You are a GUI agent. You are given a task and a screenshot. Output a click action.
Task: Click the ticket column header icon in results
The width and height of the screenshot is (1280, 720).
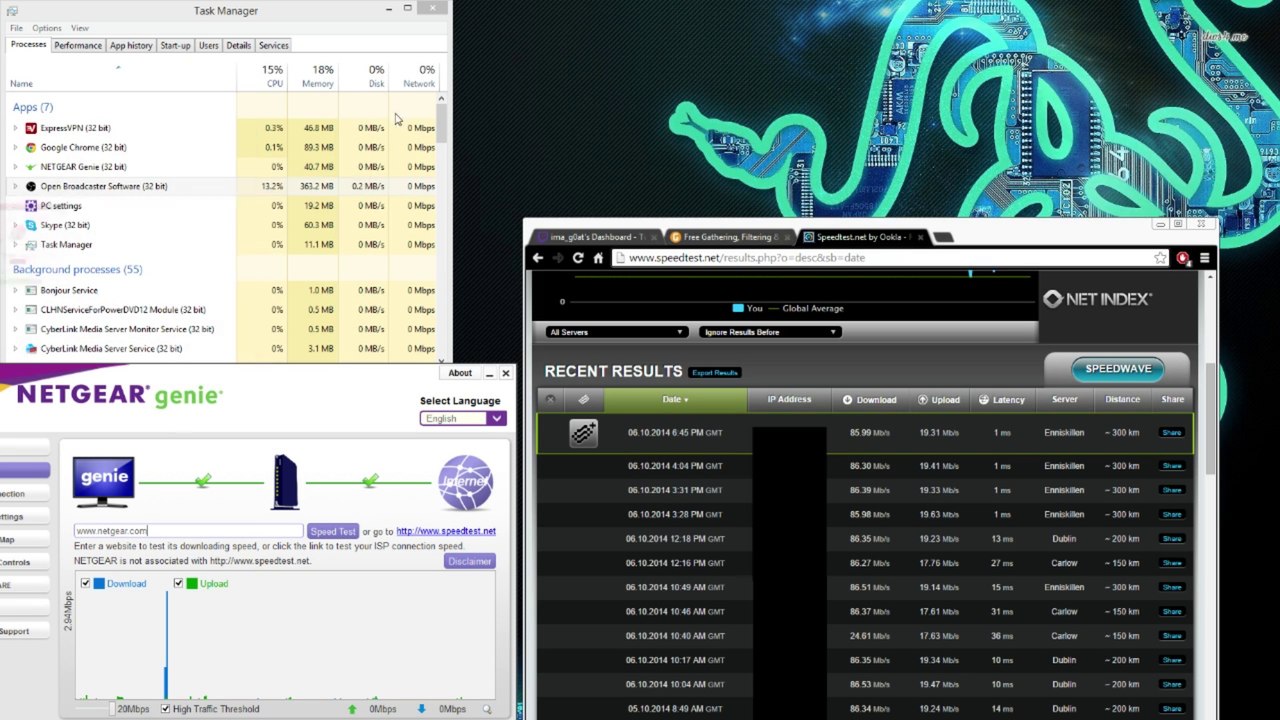(x=584, y=399)
